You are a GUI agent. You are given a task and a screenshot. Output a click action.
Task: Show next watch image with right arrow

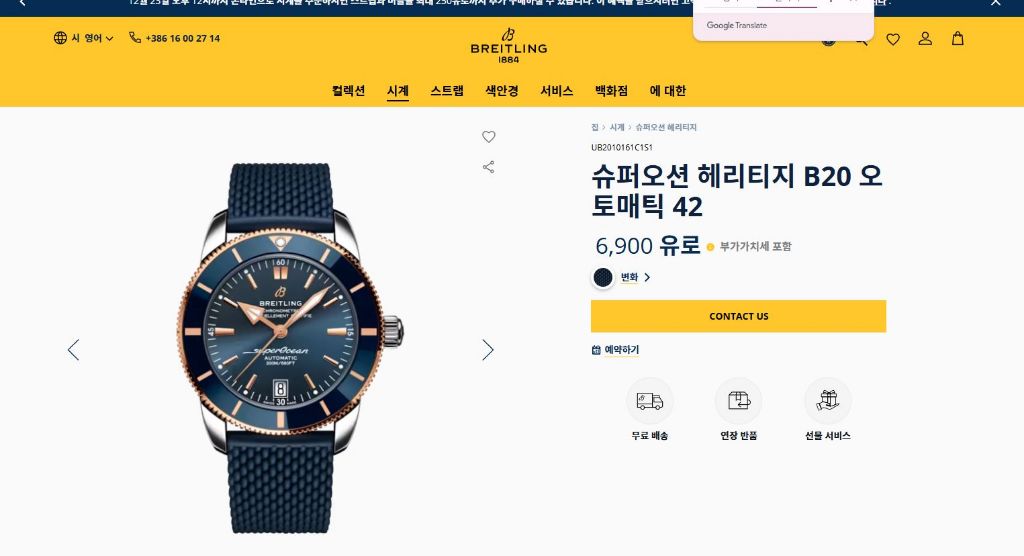point(488,350)
